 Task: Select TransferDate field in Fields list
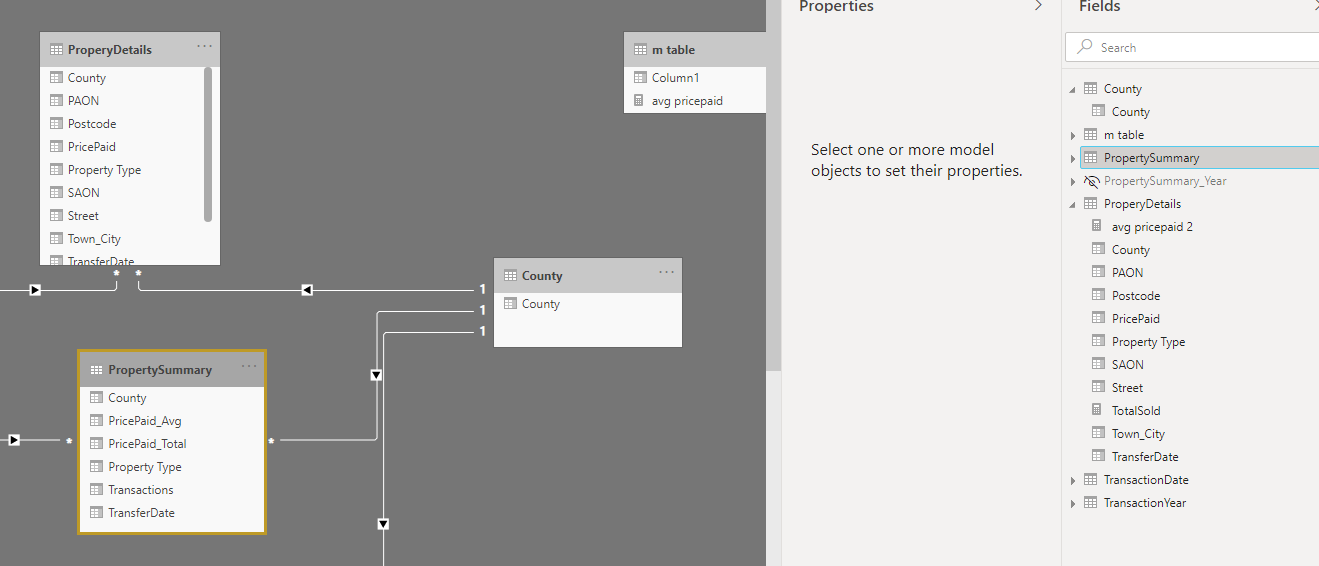1145,457
